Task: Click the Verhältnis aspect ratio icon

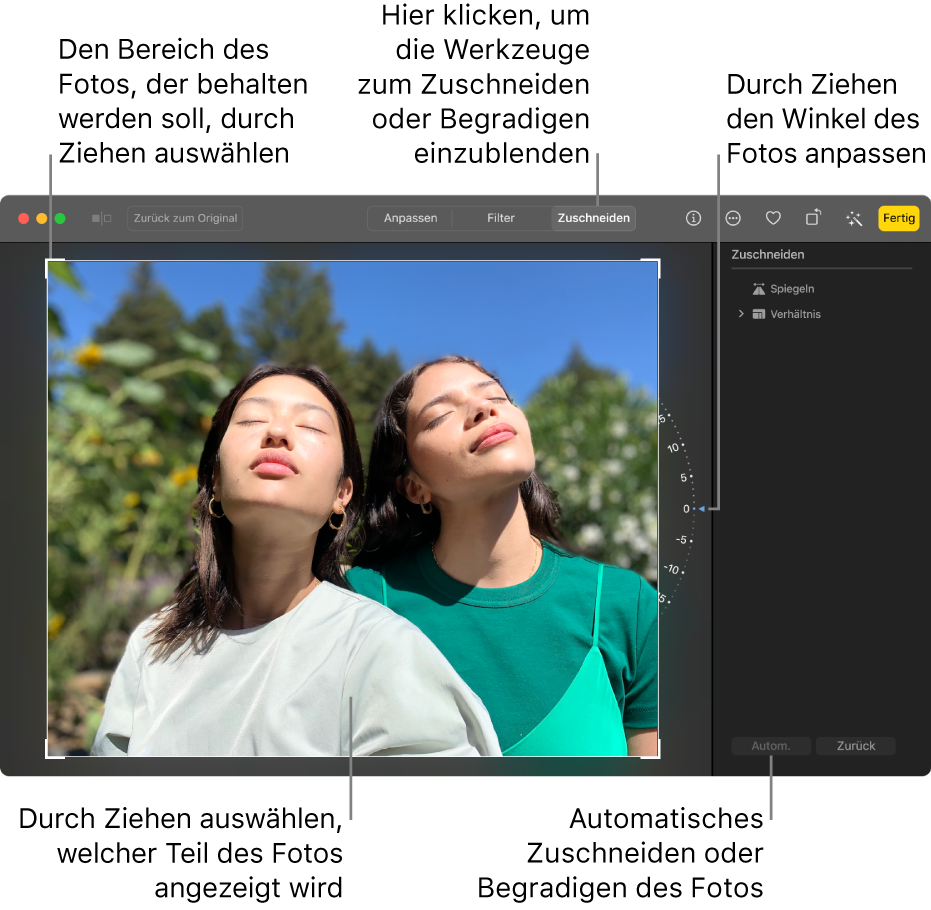Action: pyautogui.click(x=757, y=313)
